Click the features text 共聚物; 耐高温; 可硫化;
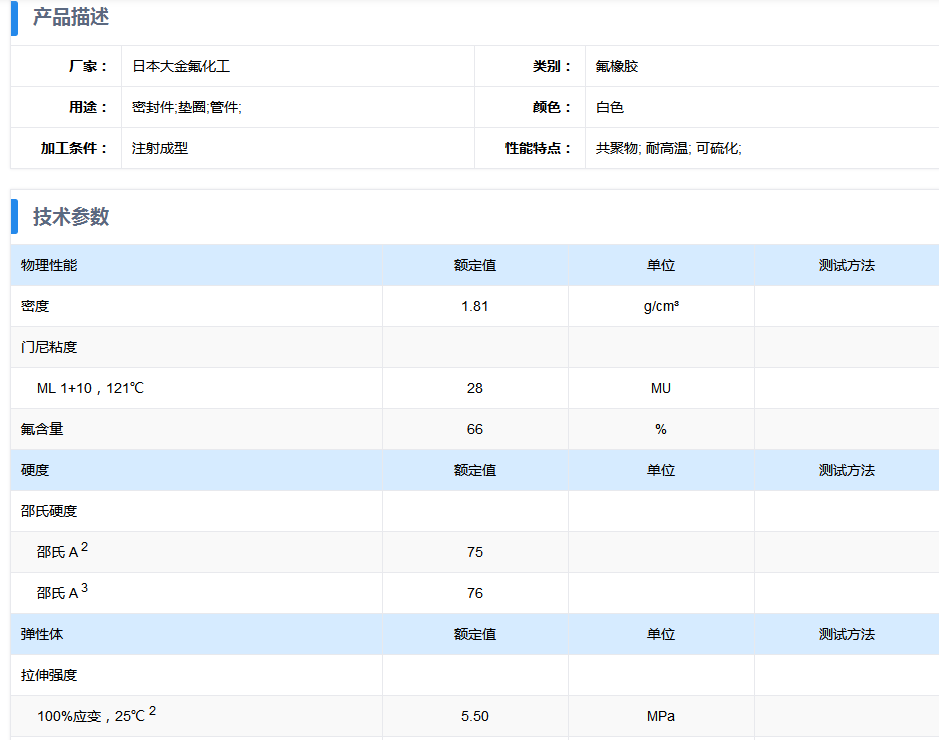 point(668,148)
